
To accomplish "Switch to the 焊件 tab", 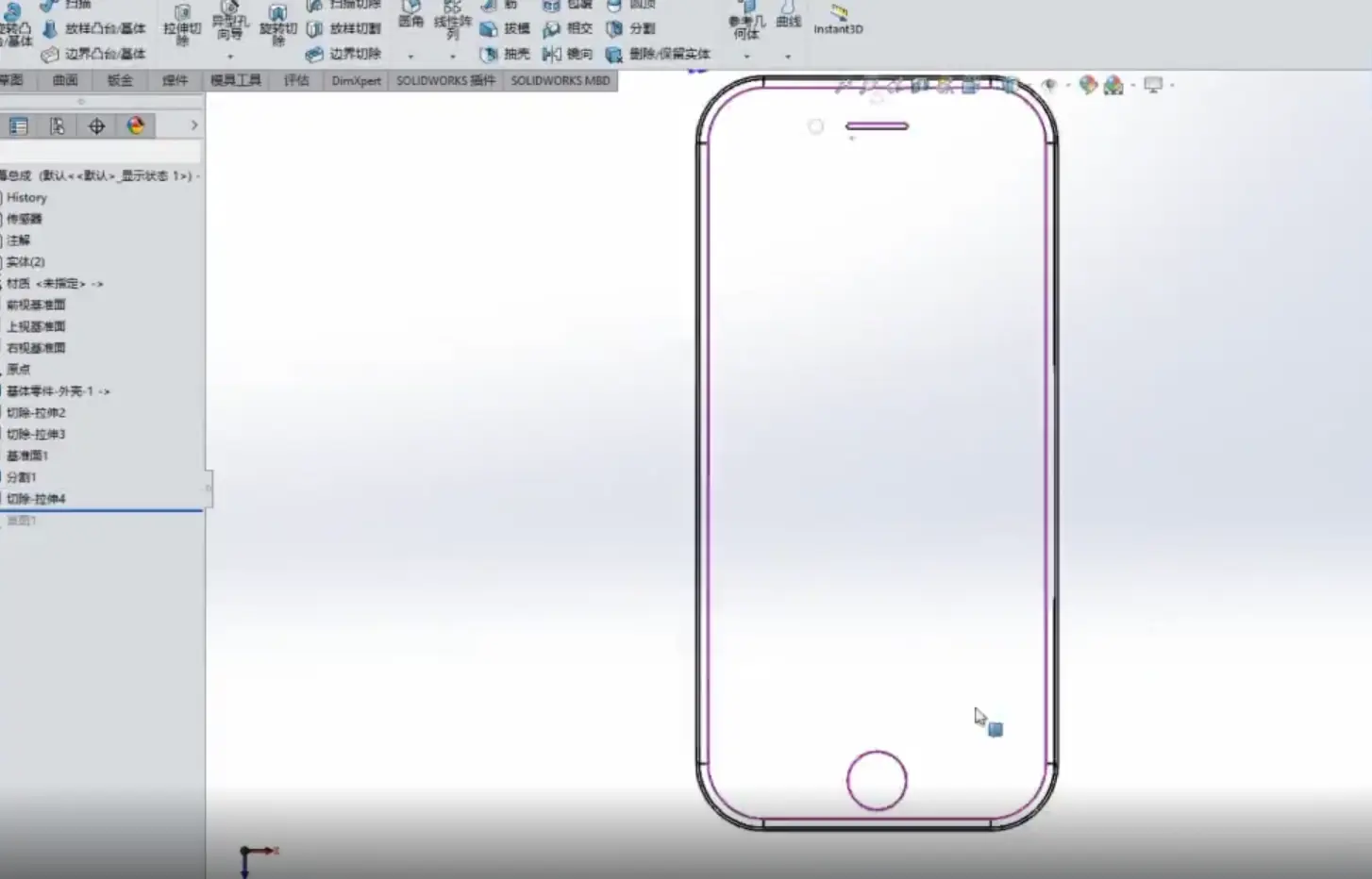I will 175,81.
